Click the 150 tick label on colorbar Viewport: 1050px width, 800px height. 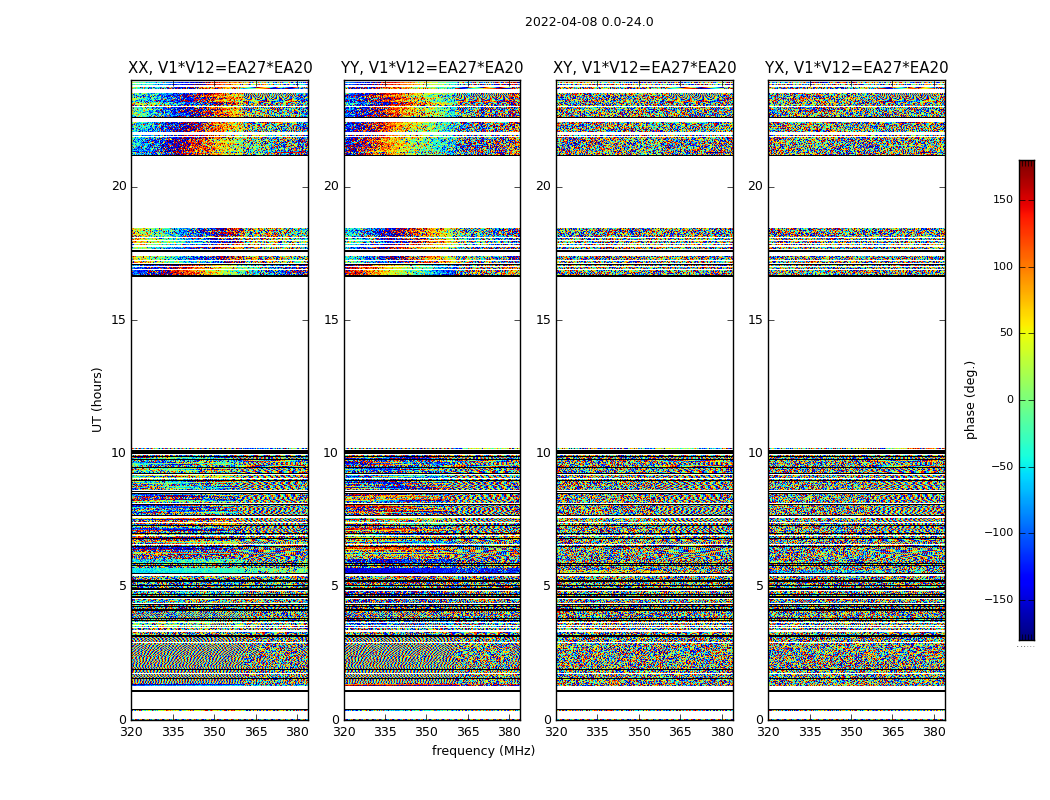(x=1003, y=199)
